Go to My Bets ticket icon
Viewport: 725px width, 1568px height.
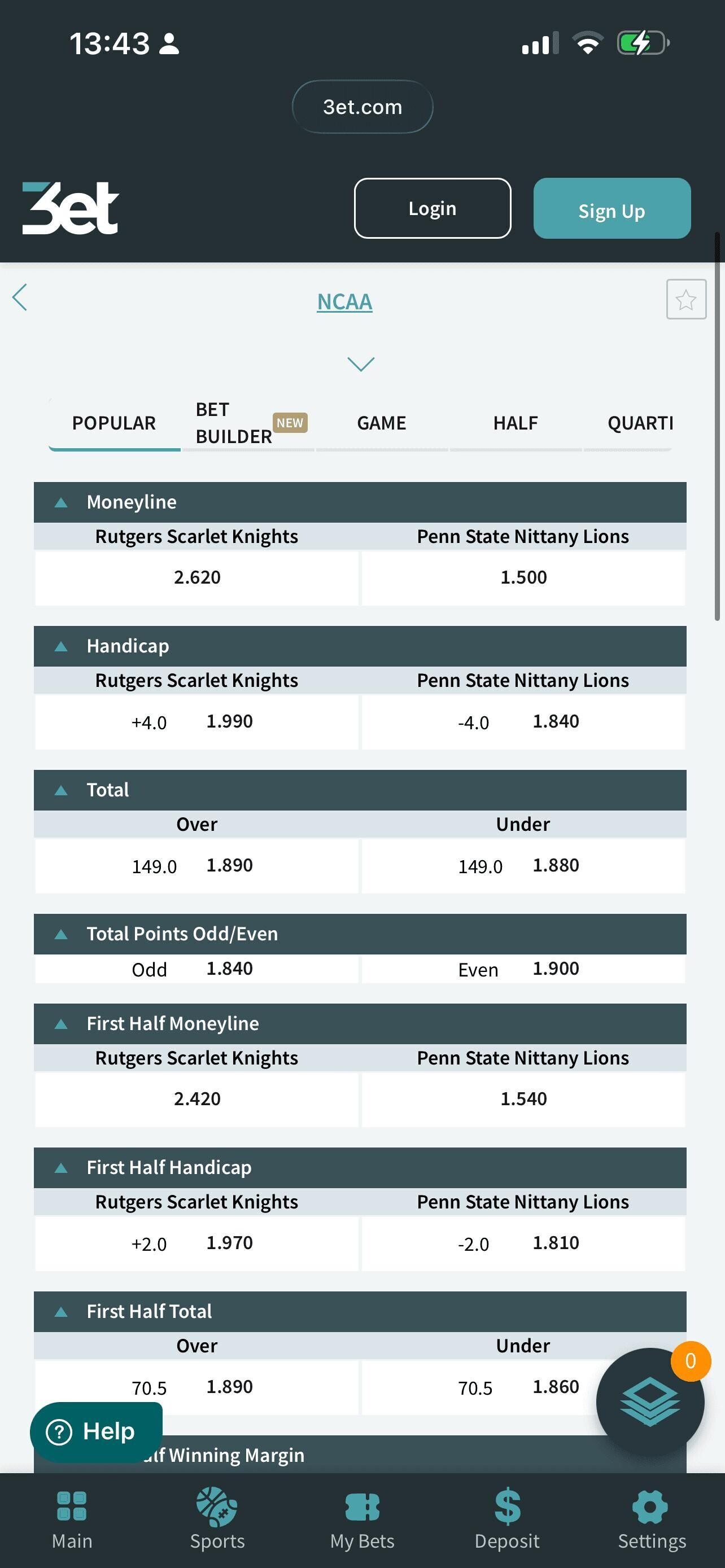(362, 1507)
